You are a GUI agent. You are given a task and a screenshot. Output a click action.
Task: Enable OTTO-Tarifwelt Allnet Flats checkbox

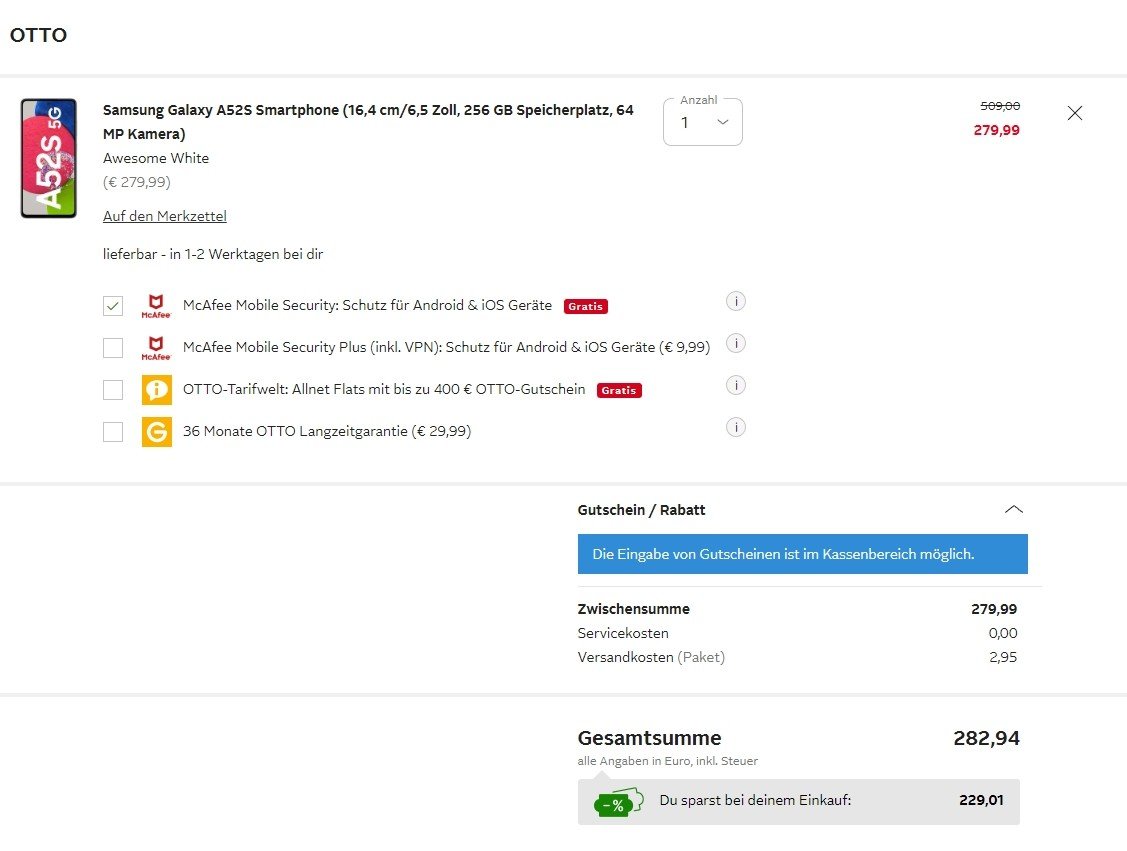point(113,390)
